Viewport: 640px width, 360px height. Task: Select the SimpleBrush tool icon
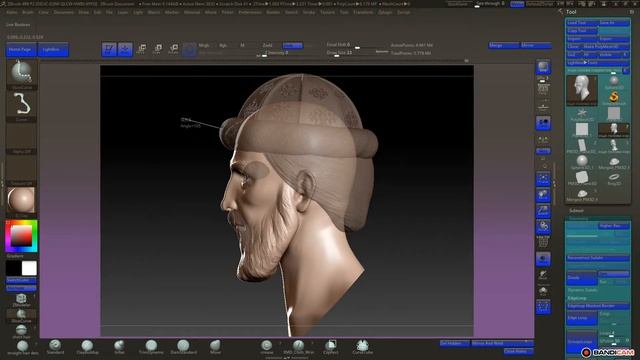[x=614, y=98]
